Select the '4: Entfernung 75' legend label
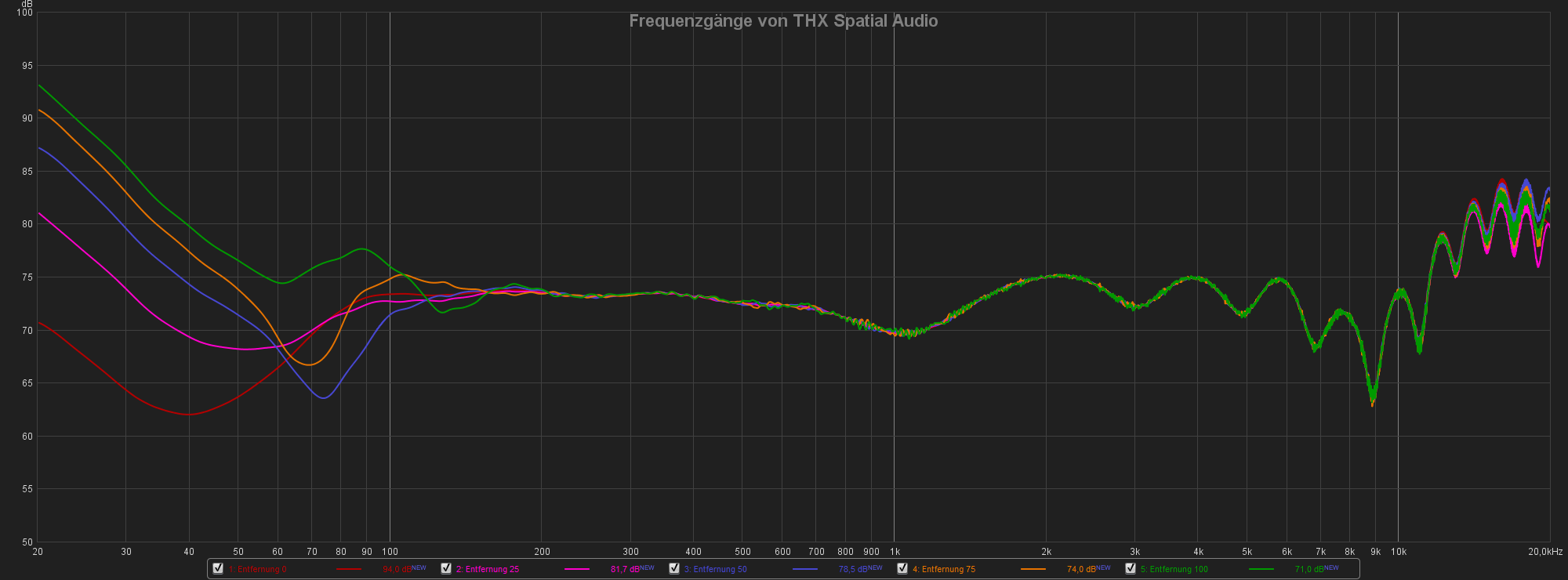This screenshot has height=580, width=1568. [944, 569]
